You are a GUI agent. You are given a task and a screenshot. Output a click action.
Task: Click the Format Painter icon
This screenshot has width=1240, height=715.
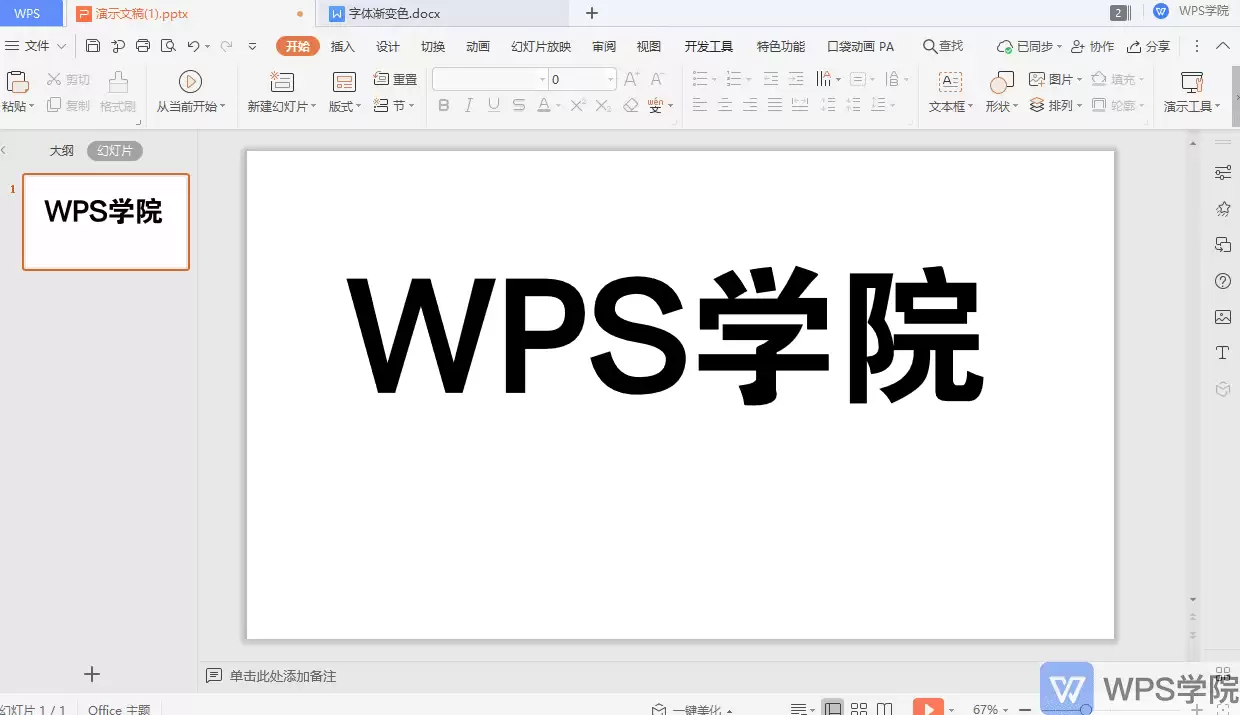(118, 82)
